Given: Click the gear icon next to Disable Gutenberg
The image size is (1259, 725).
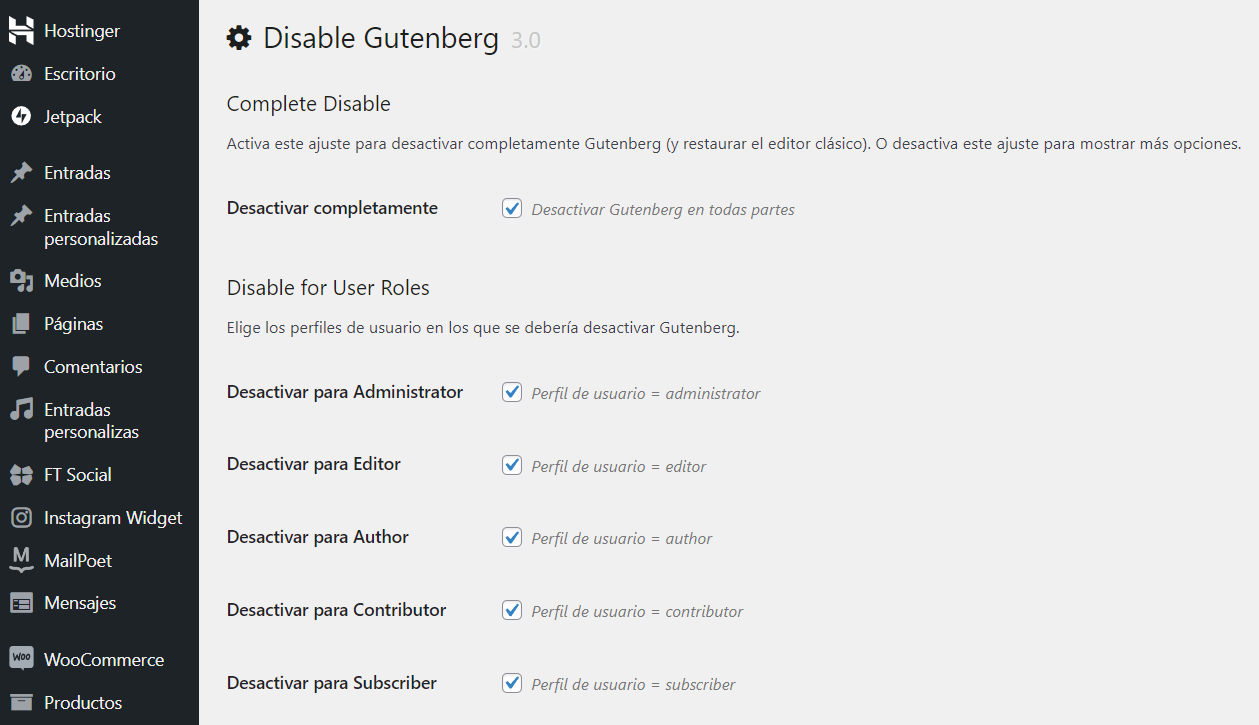Looking at the screenshot, I should tap(238, 37).
